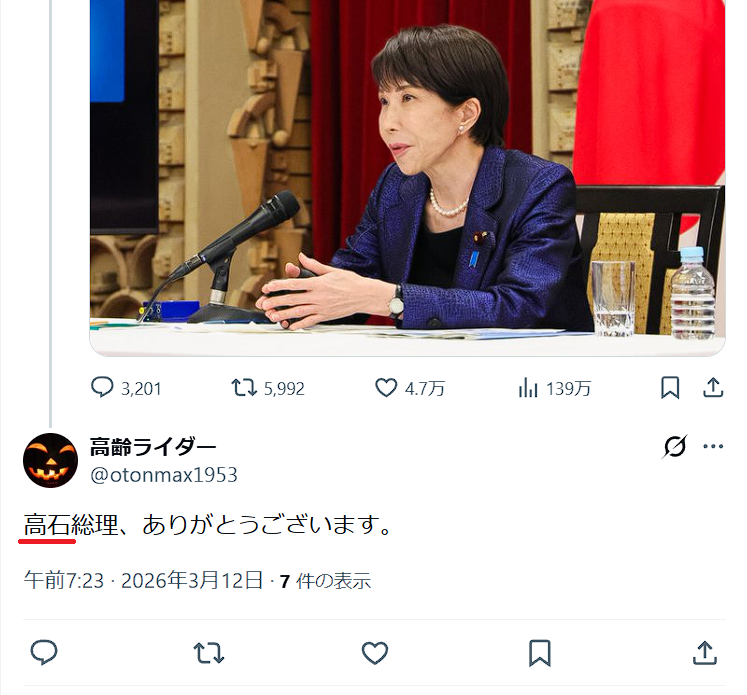The image size is (747, 695).
Task: View analytics showing 139万 impressions
Action: pos(555,388)
